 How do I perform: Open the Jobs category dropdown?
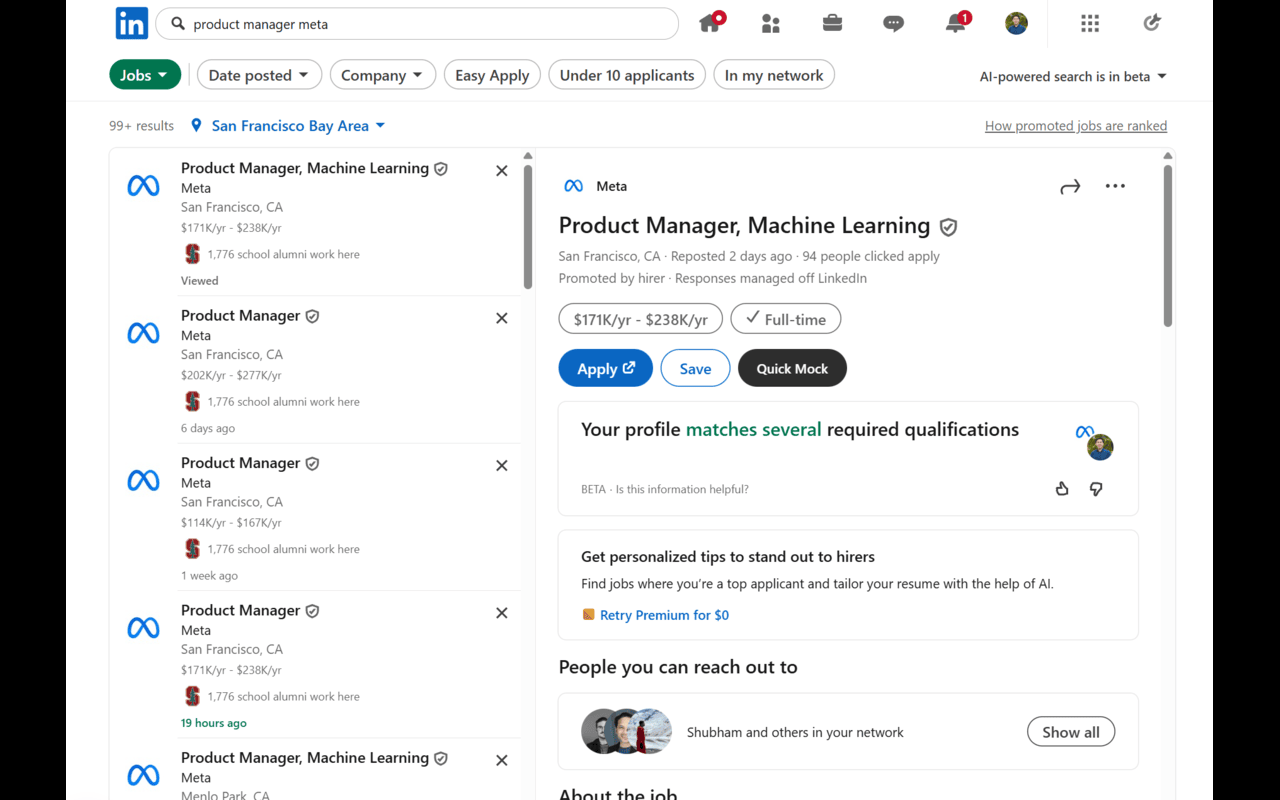(145, 75)
